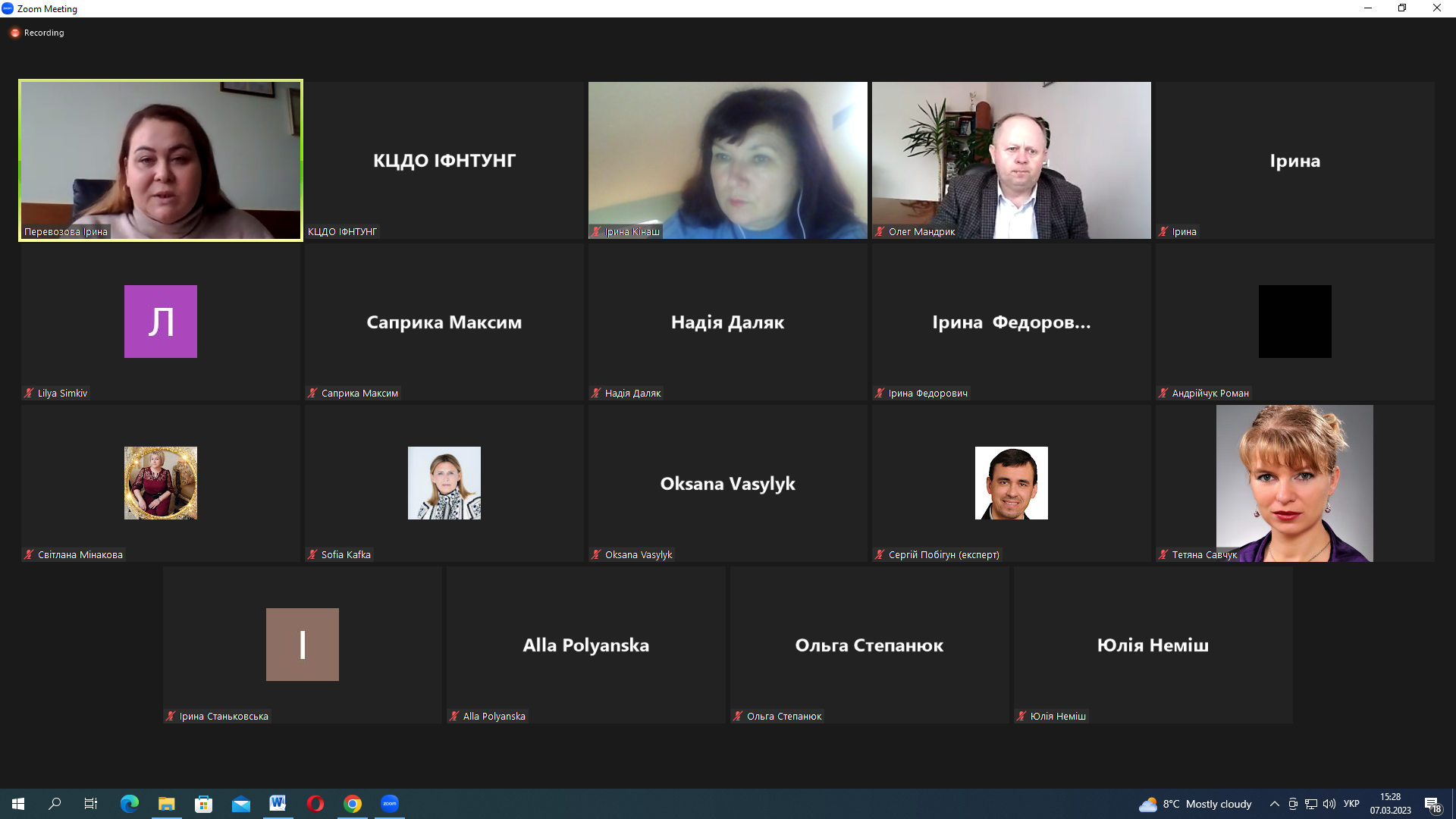
Task: Click the large Надія Даляк name text
Action: [728, 322]
